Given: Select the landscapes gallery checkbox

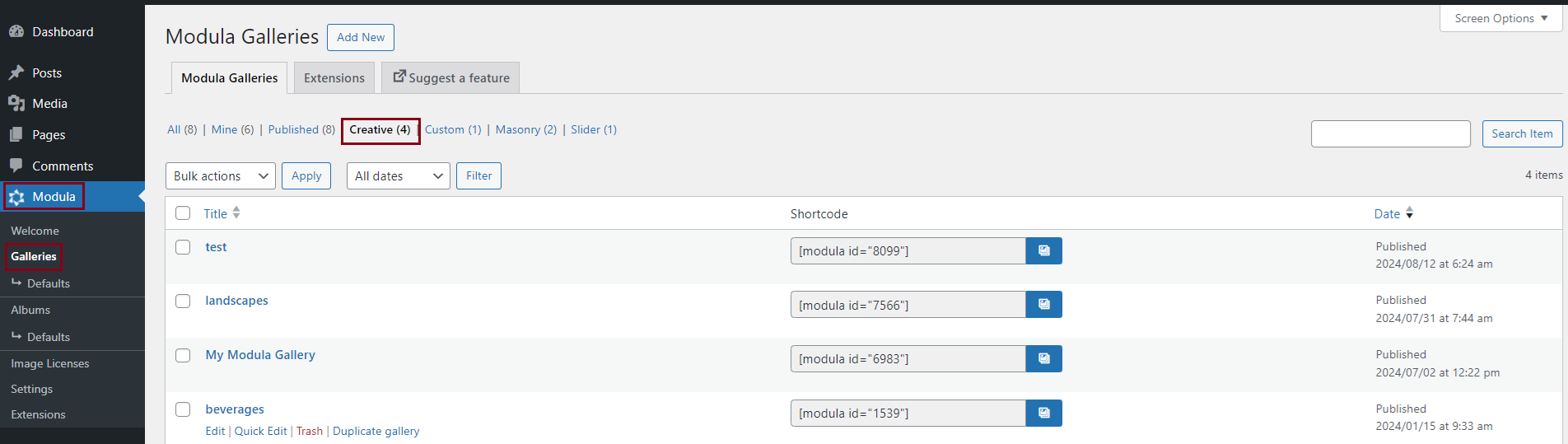Looking at the screenshot, I should pyautogui.click(x=183, y=301).
